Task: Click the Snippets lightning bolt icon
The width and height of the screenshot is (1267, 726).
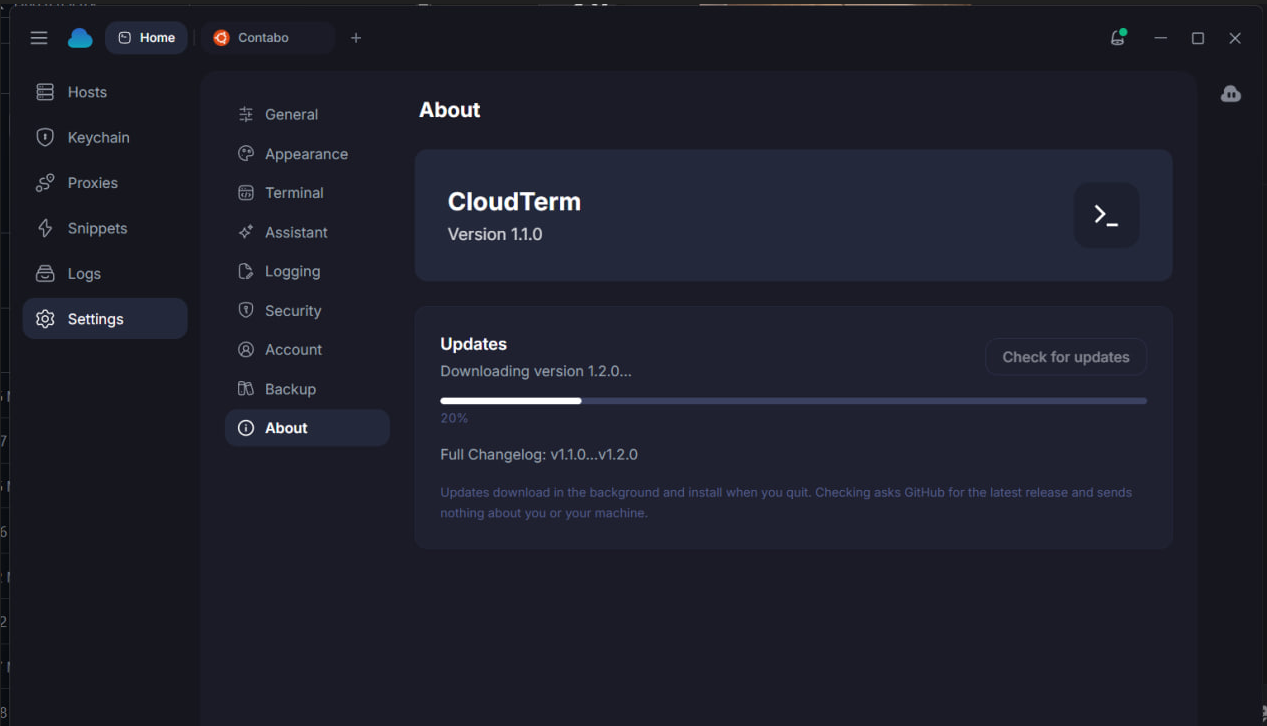Action: [45, 228]
